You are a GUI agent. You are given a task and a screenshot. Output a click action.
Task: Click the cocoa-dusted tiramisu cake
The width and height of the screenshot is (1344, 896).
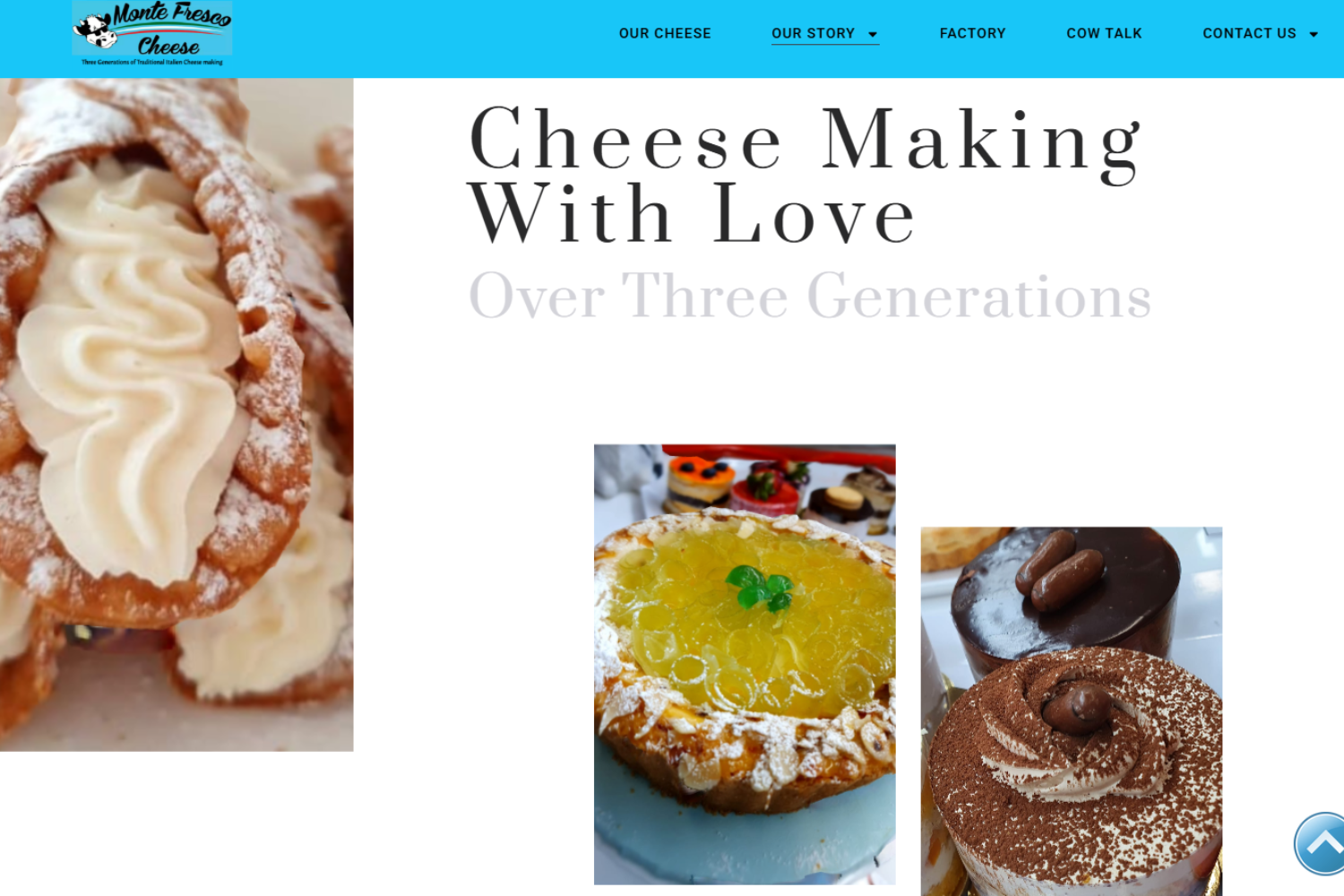1075,771
